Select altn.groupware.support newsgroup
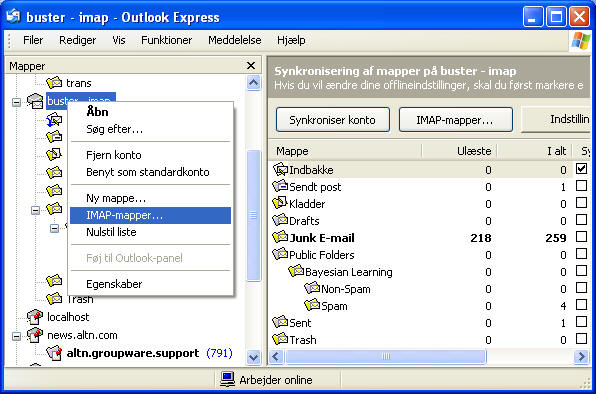This screenshot has height=394, width=596. (x=133, y=353)
